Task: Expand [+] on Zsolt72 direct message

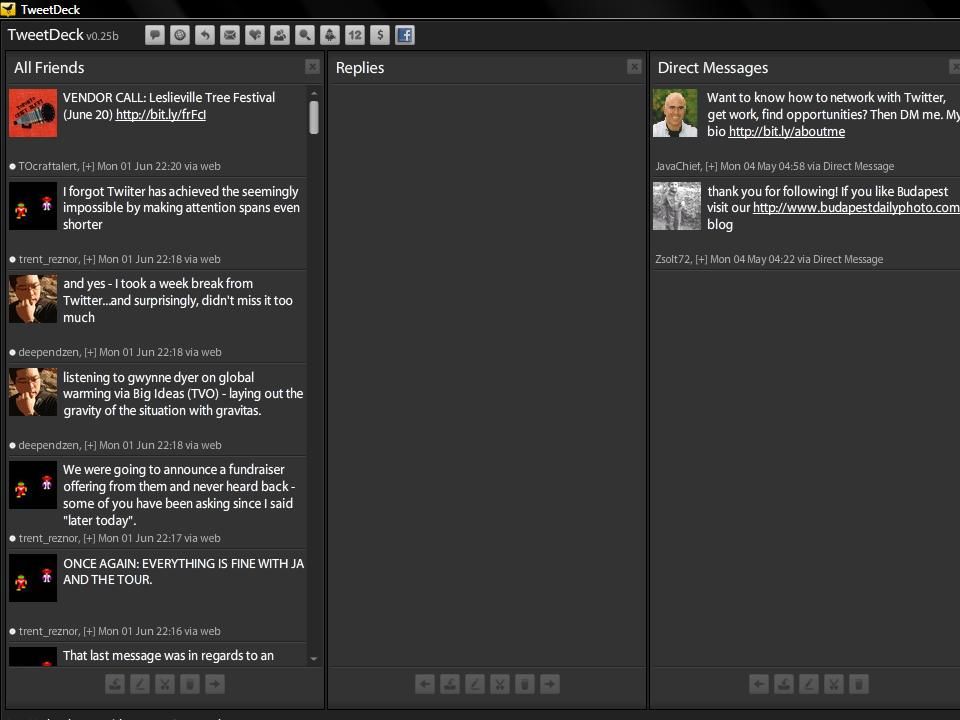Action: (x=701, y=260)
